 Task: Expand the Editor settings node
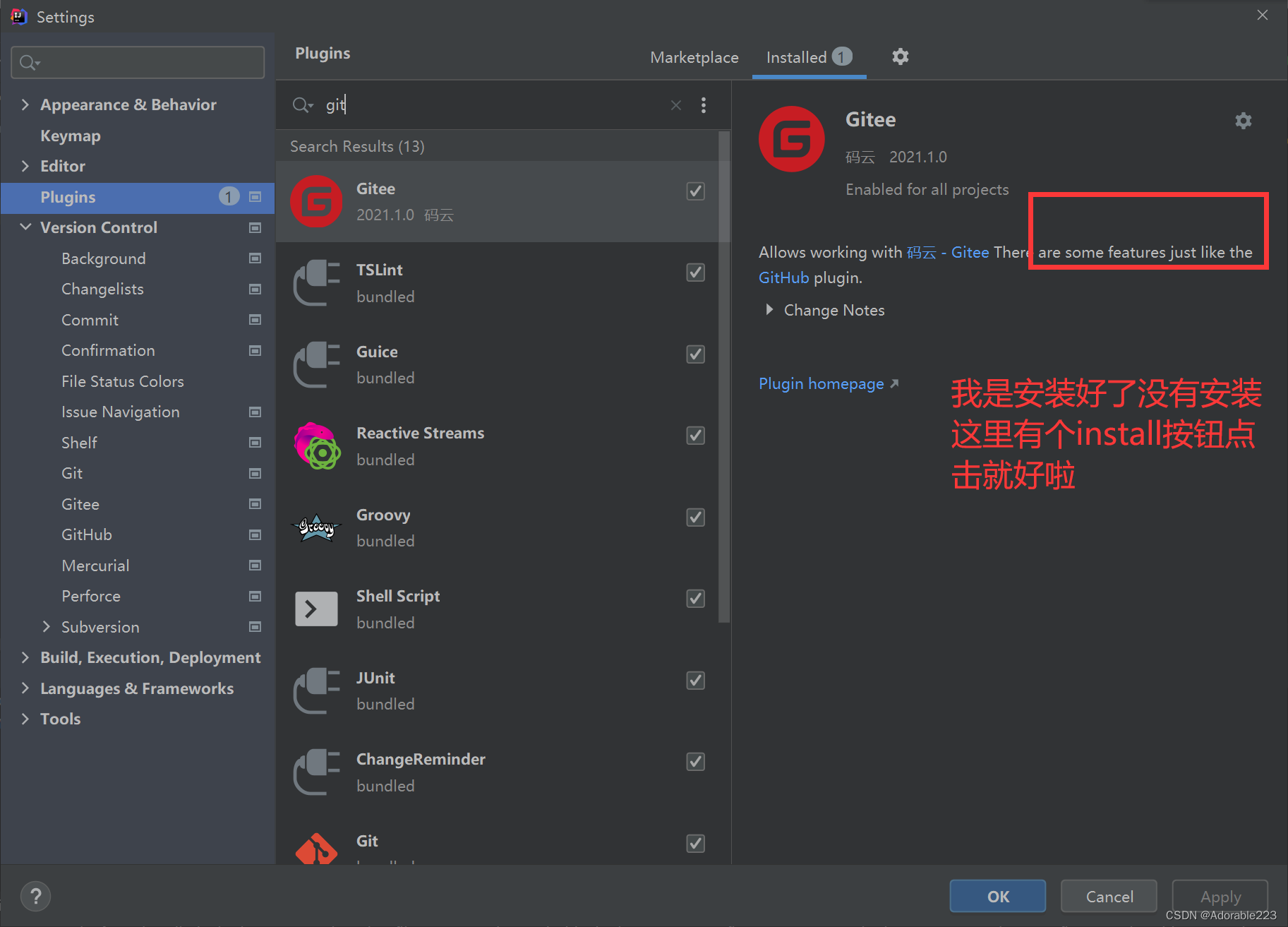(x=25, y=166)
